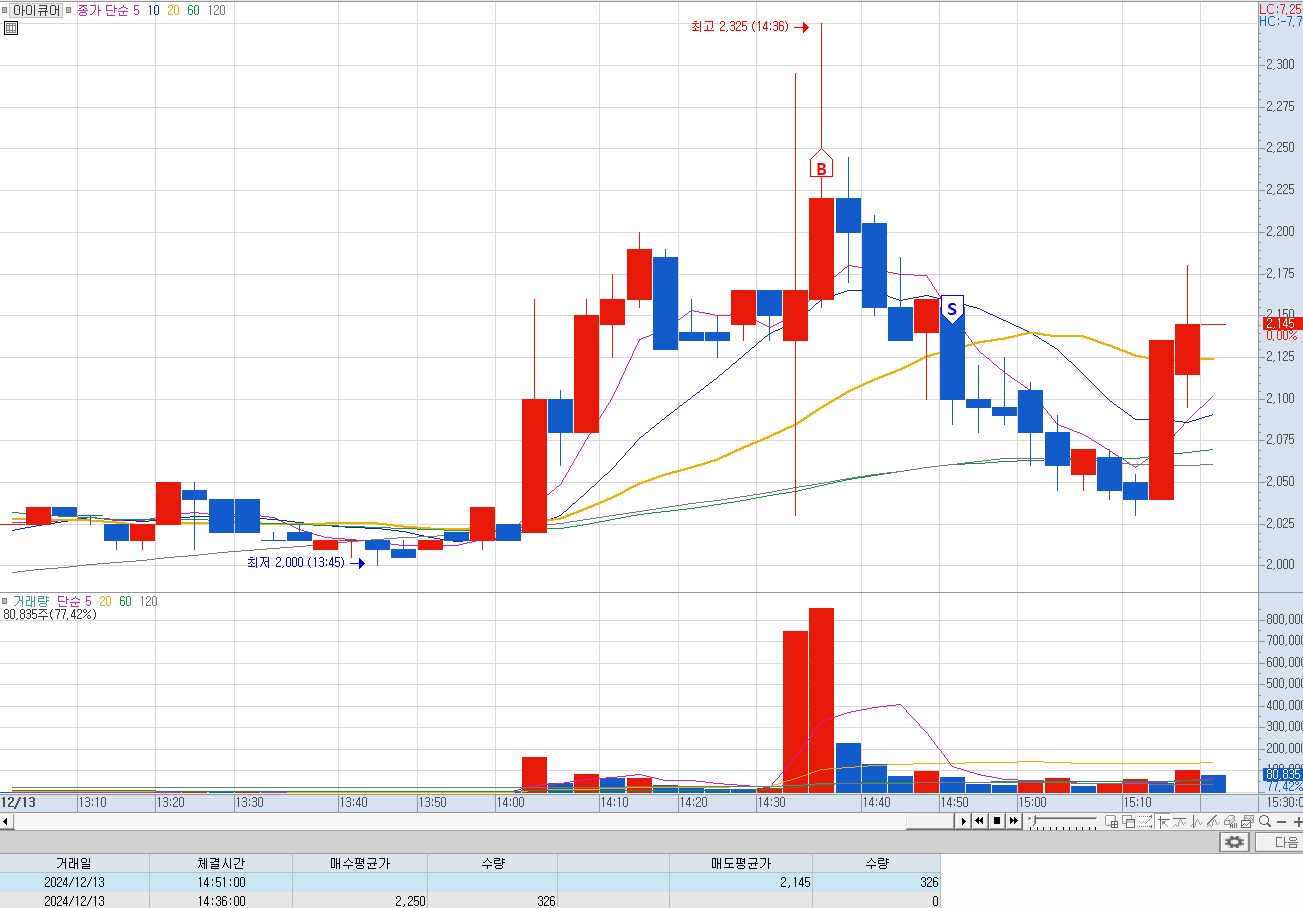Select the orange 20 price moving average label
The width and height of the screenshot is (1303, 908).
[x=174, y=10]
